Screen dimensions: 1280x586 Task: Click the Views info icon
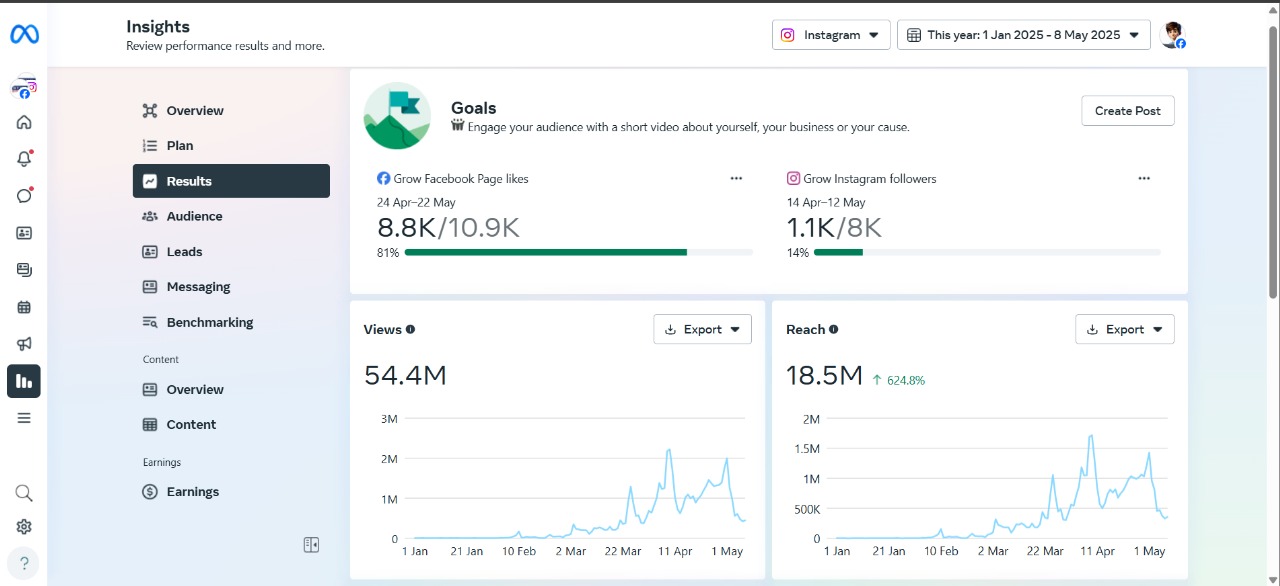(411, 330)
